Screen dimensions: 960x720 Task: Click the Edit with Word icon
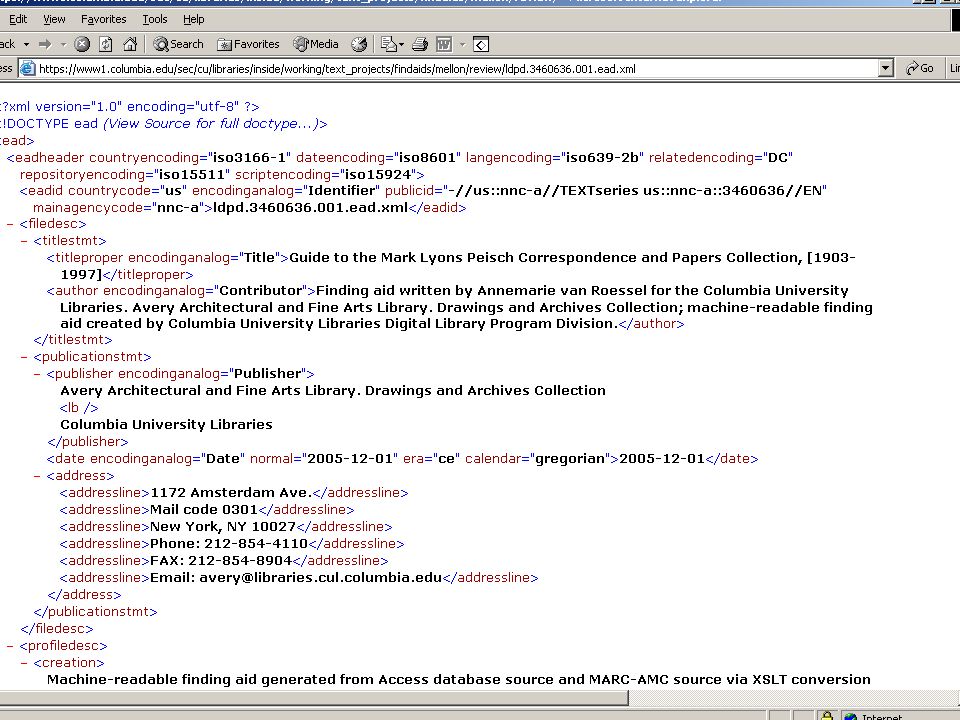pyautogui.click(x=444, y=44)
